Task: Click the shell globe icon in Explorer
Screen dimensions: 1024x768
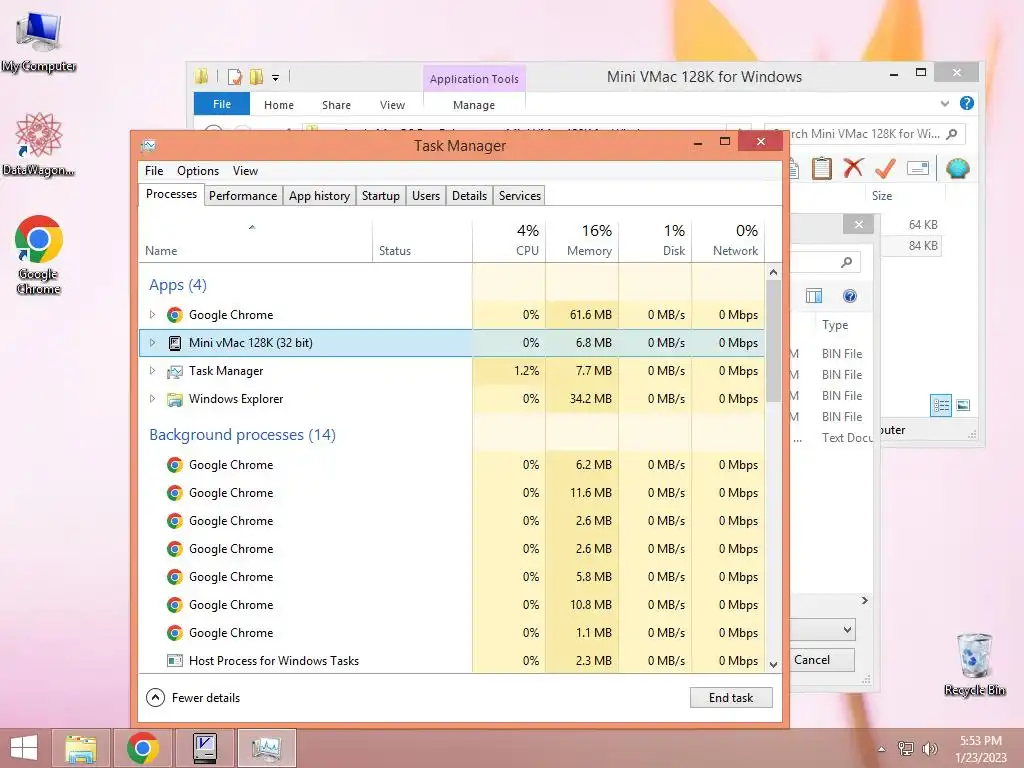Action: click(957, 168)
